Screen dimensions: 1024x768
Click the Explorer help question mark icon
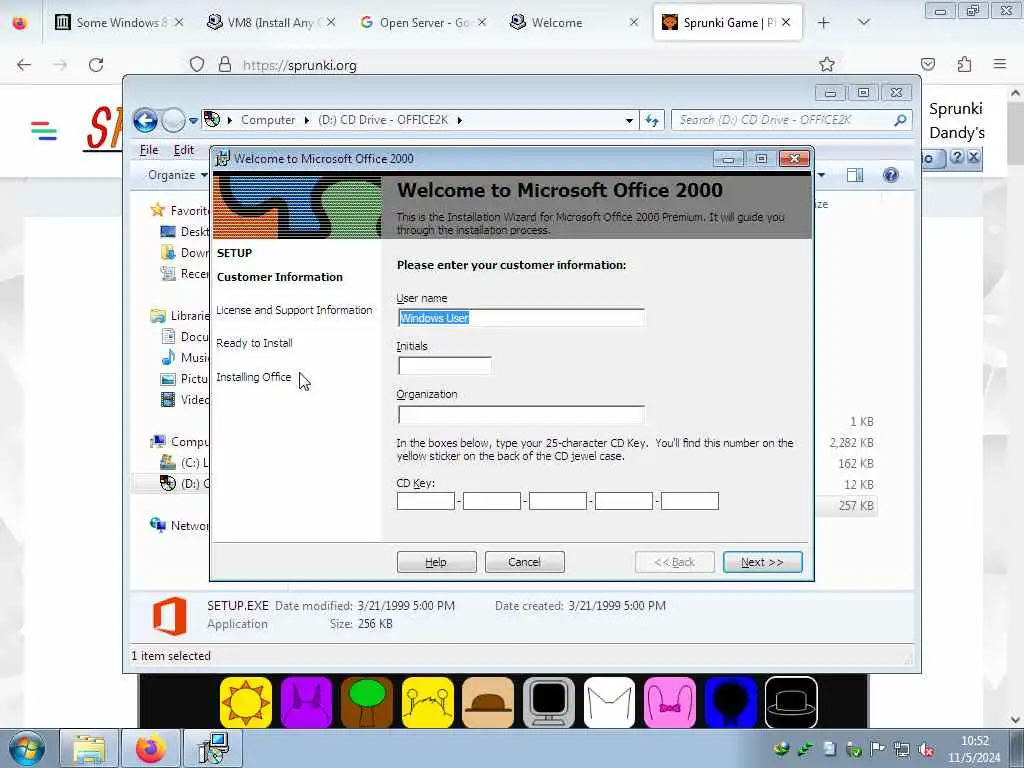pos(891,175)
